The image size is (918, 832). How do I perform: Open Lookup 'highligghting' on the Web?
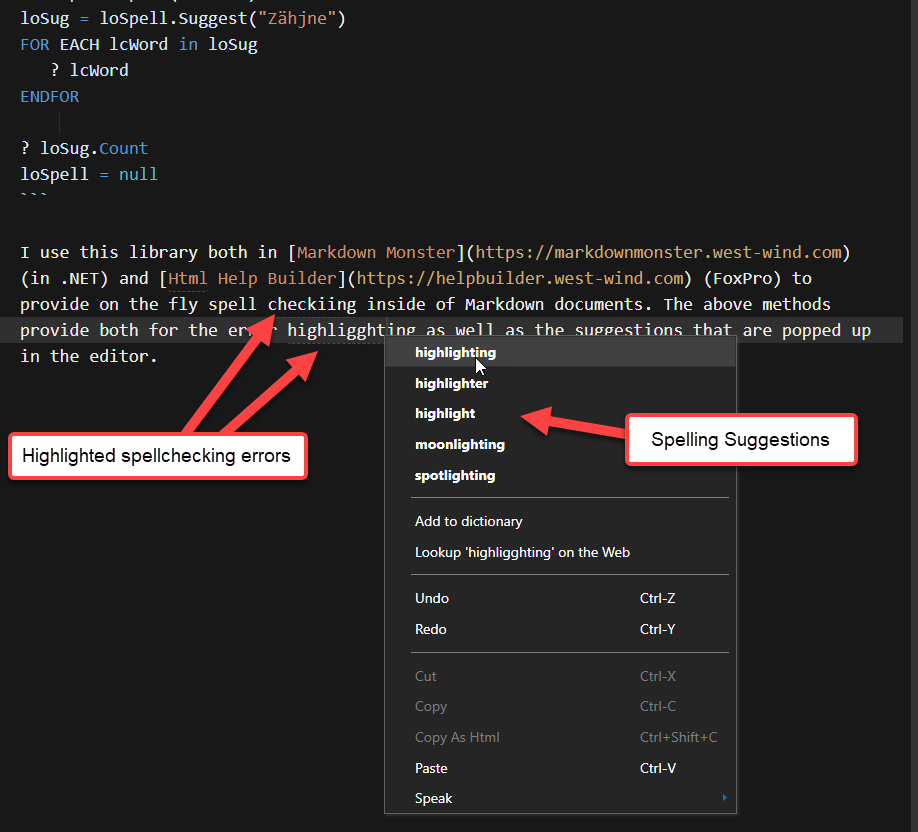coord(522,552)
